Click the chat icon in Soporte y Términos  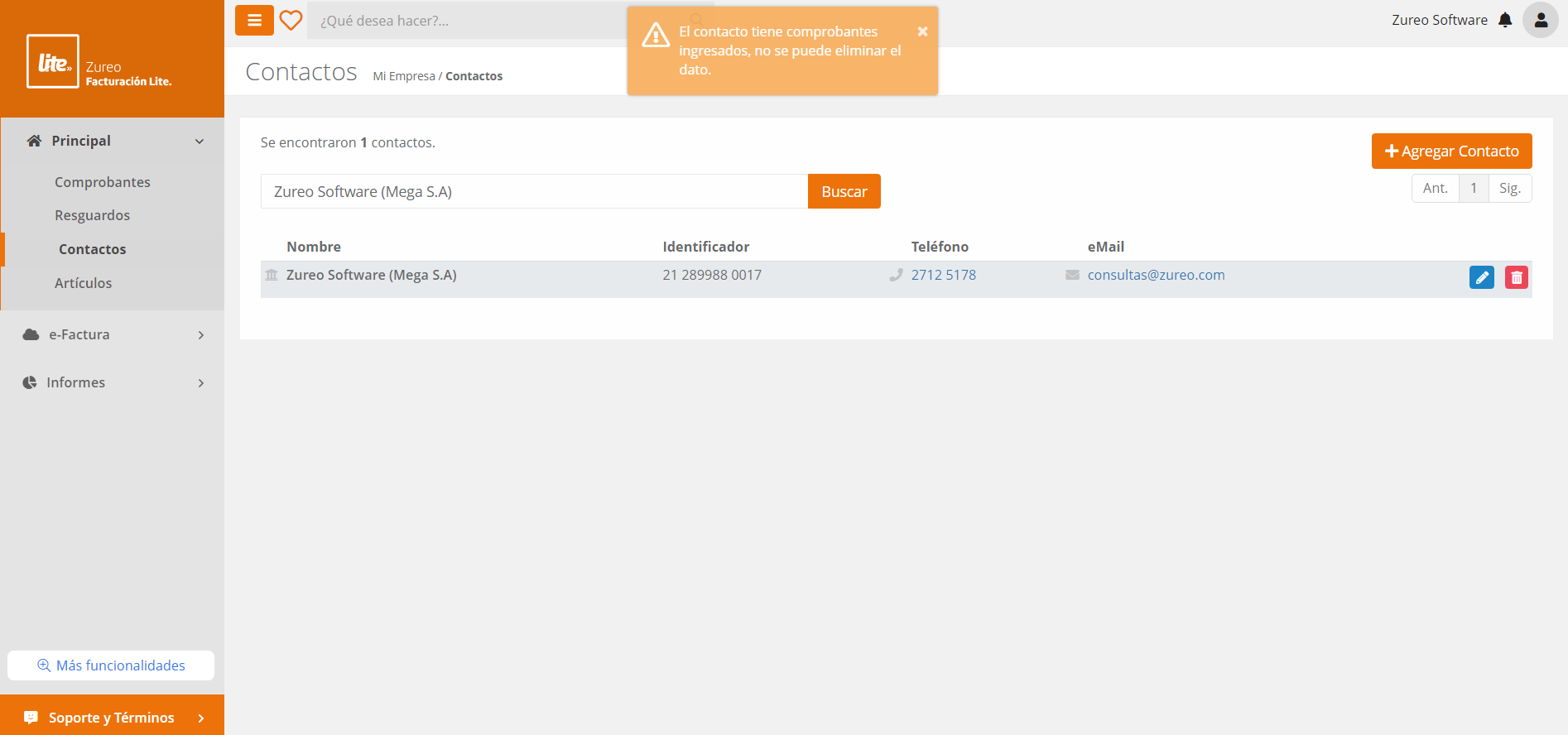click(x=31, y=717)
